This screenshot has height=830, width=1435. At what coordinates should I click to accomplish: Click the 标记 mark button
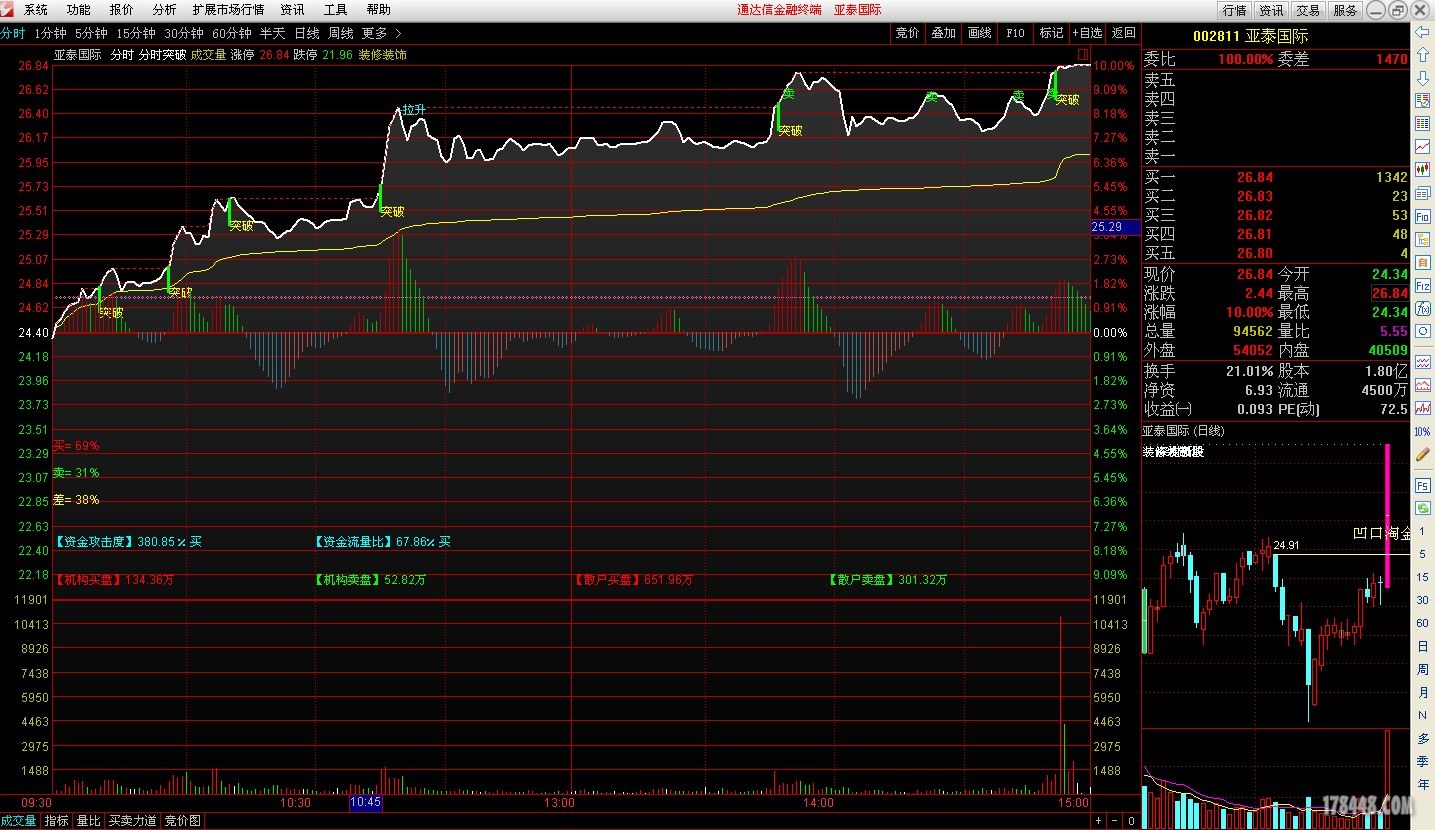(1051, 33)
